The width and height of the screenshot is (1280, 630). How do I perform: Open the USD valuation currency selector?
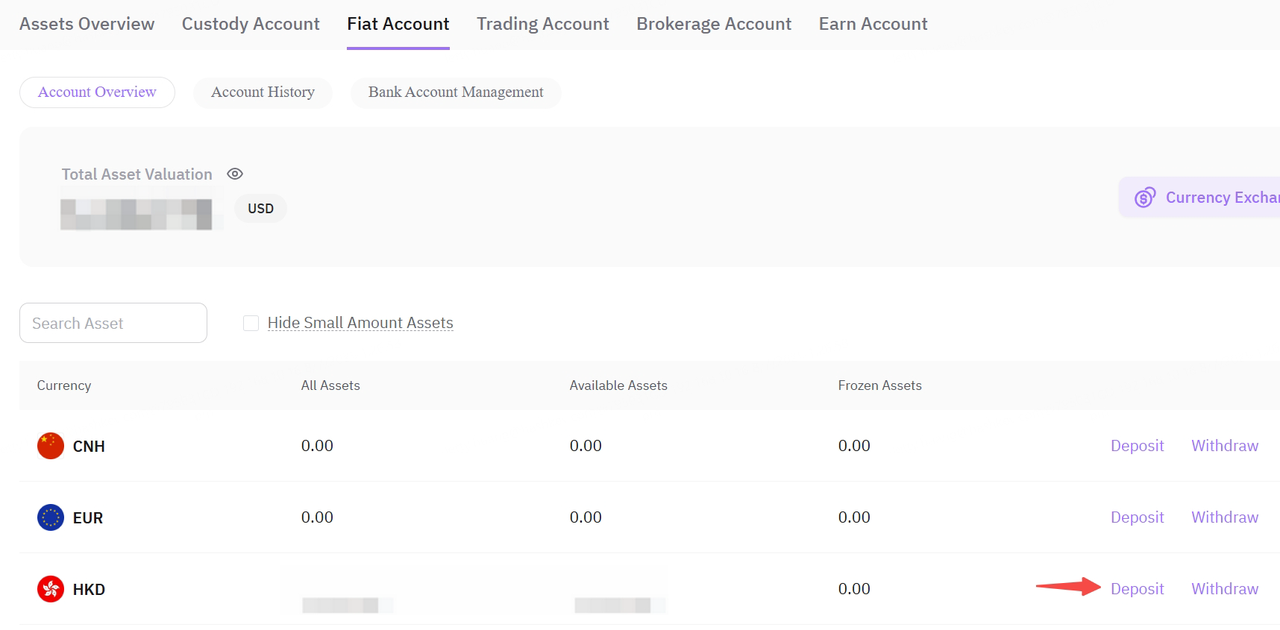[261, 209]
